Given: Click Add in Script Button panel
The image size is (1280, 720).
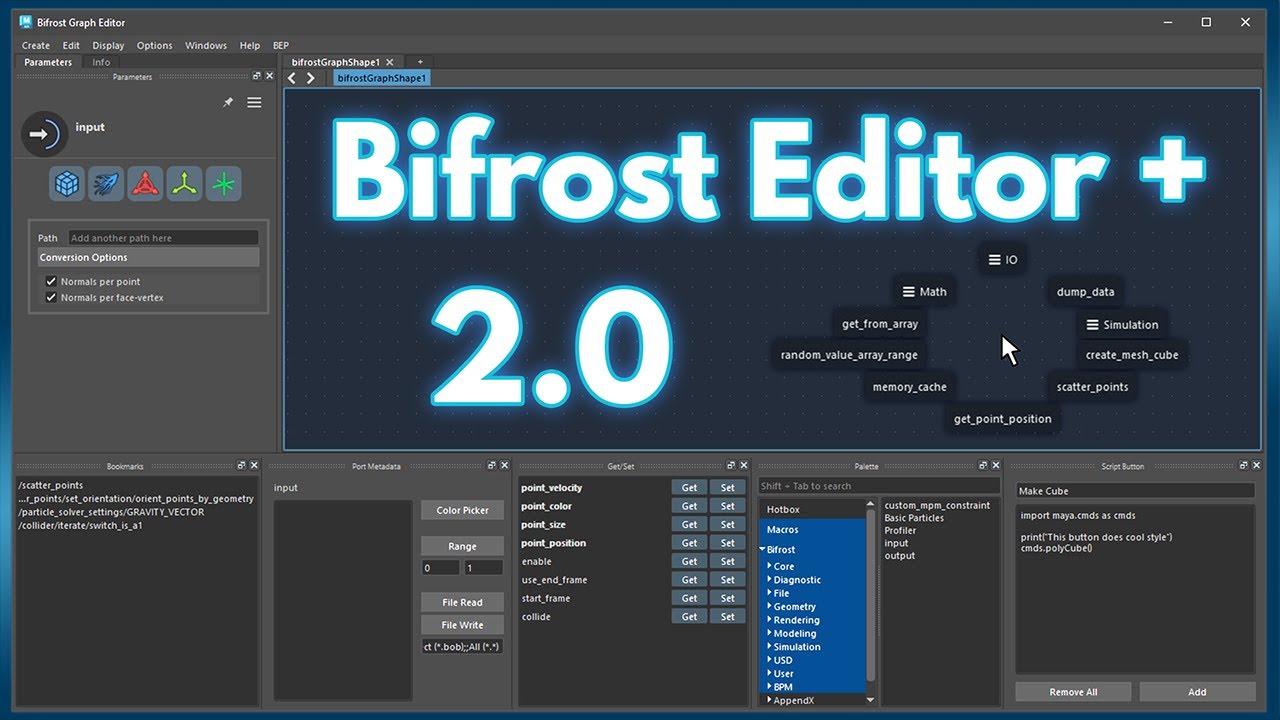Looking at the screenshot, I should tap(1197, 692).
